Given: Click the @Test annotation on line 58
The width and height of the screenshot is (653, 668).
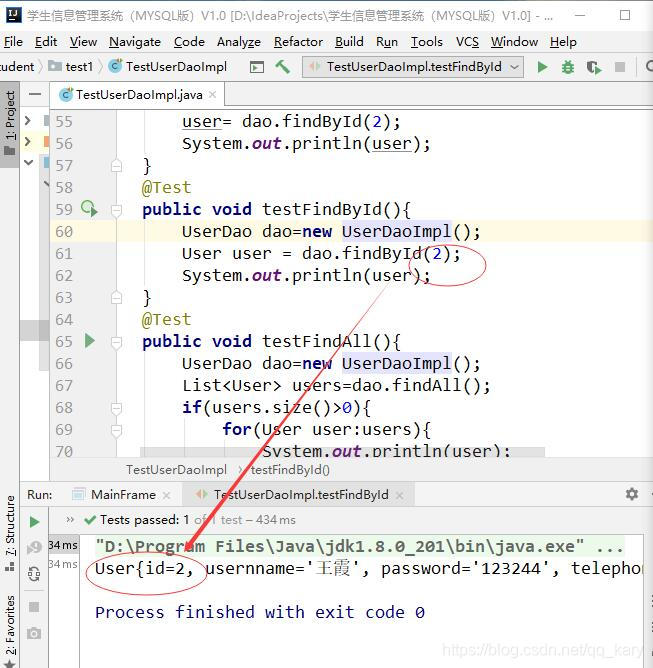Looking at the screenshot, I should coord(166,188).
